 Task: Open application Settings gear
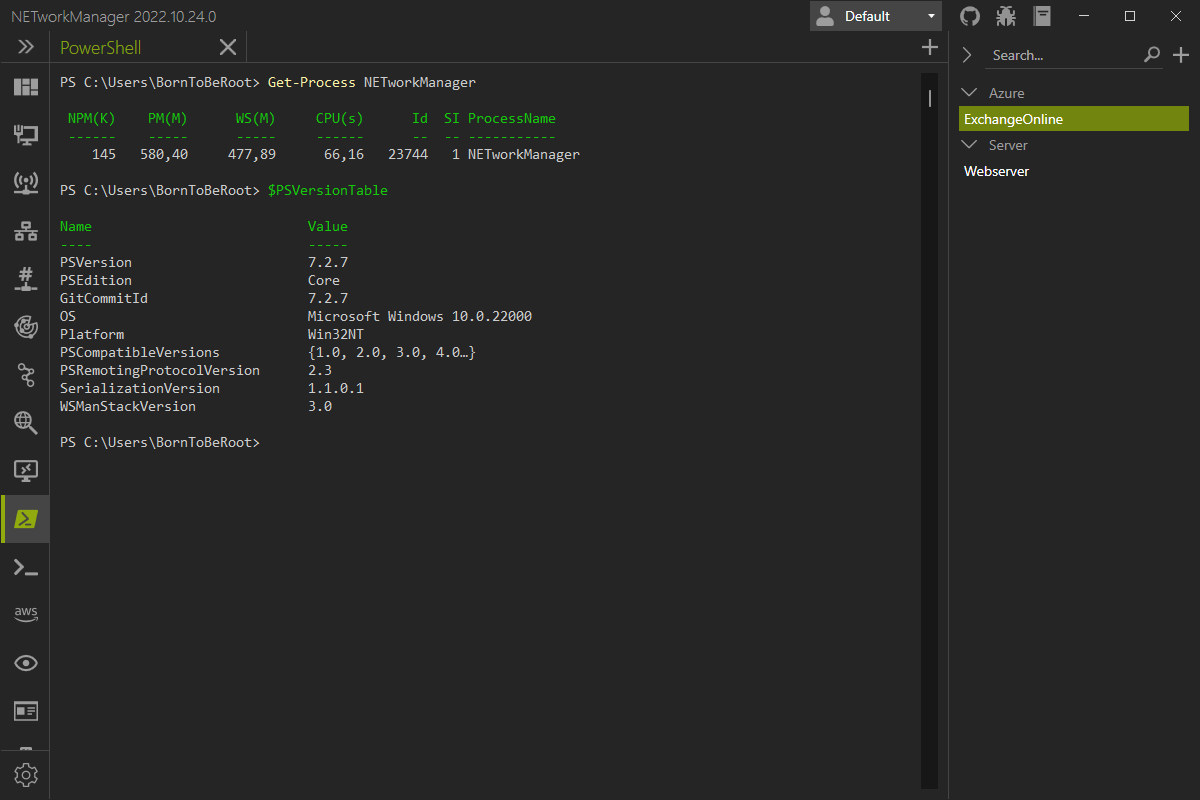25,774
